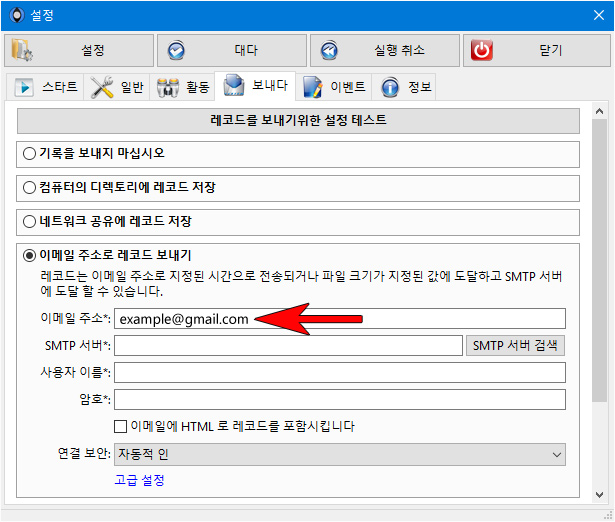Click the red power icon for 닫기

tap(482, 50)
